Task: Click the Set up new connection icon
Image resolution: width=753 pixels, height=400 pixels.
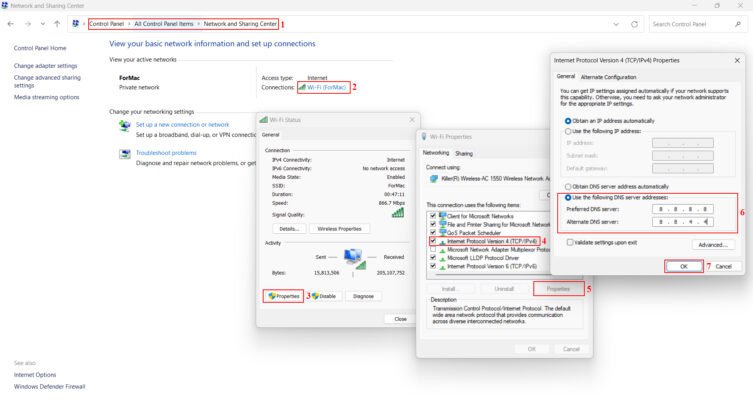Action: 125,126
